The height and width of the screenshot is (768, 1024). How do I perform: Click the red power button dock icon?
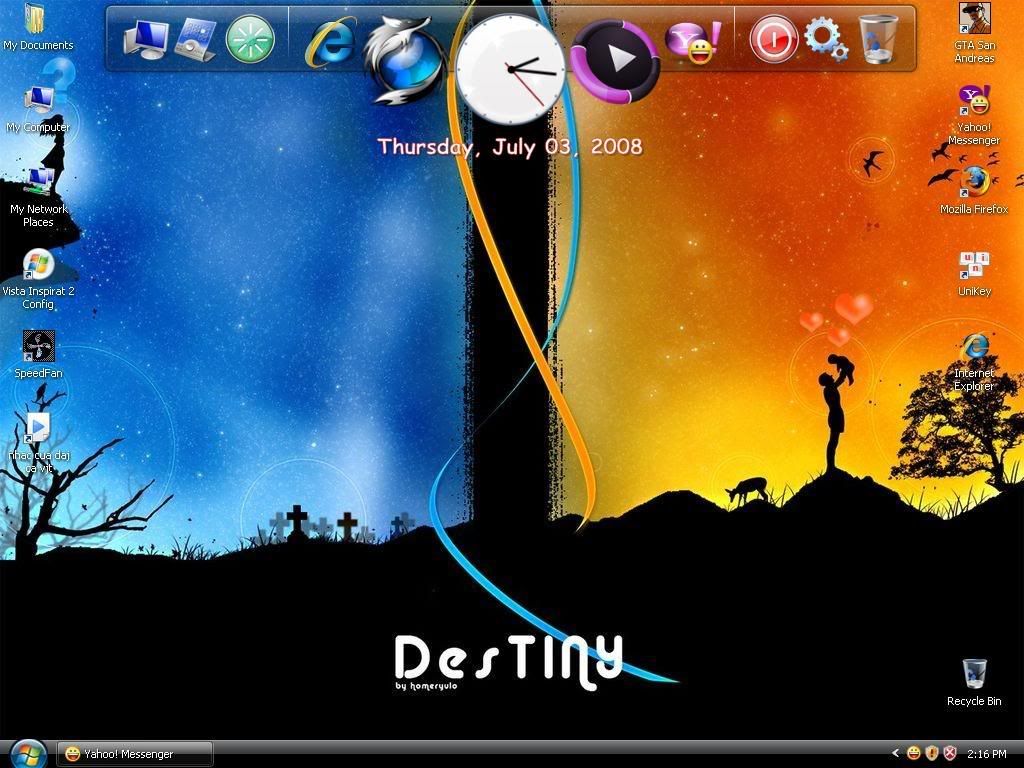pyautogui.click(x=774, y=39)
